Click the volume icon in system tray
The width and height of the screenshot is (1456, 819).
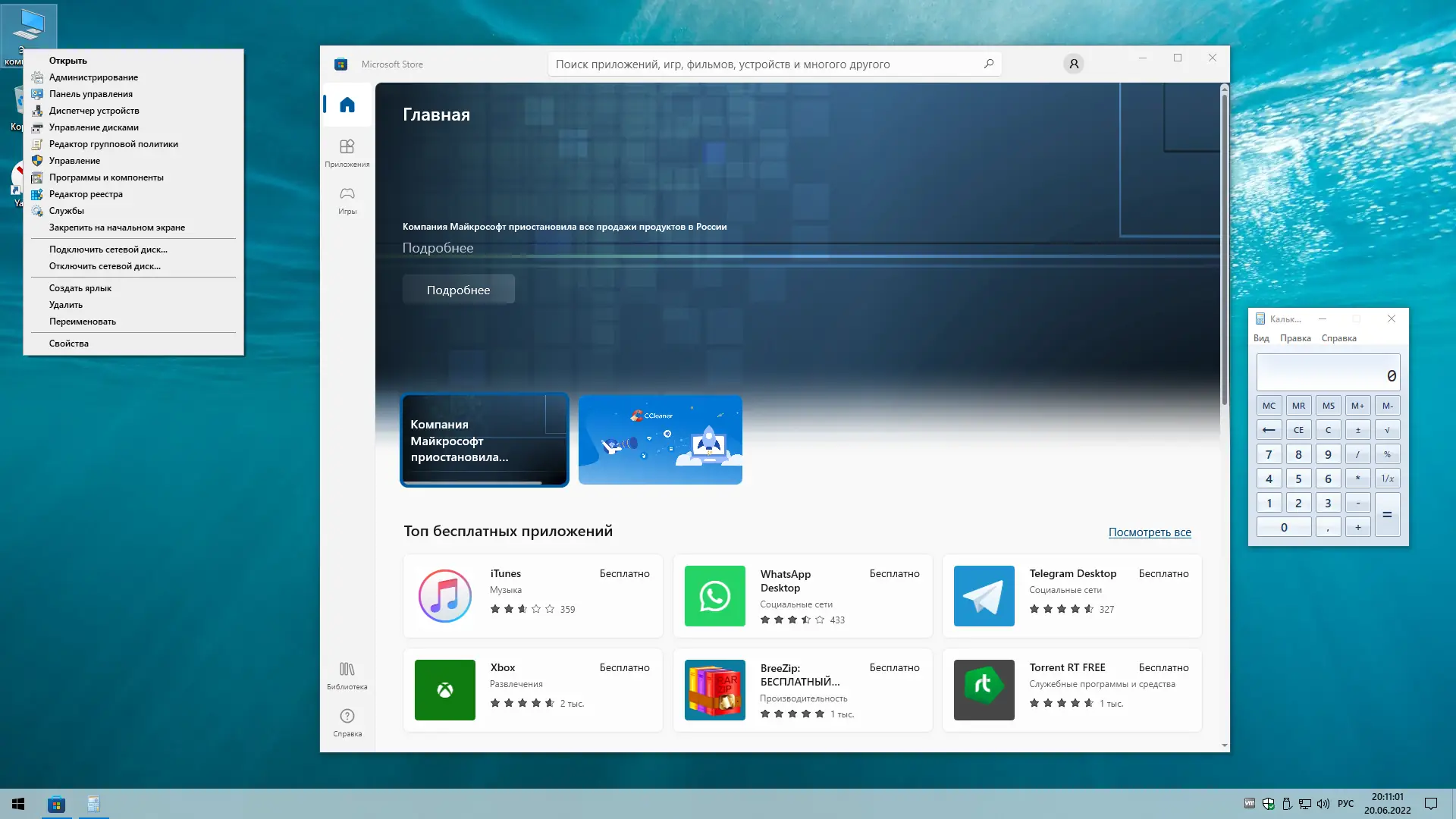(1323, 804)
